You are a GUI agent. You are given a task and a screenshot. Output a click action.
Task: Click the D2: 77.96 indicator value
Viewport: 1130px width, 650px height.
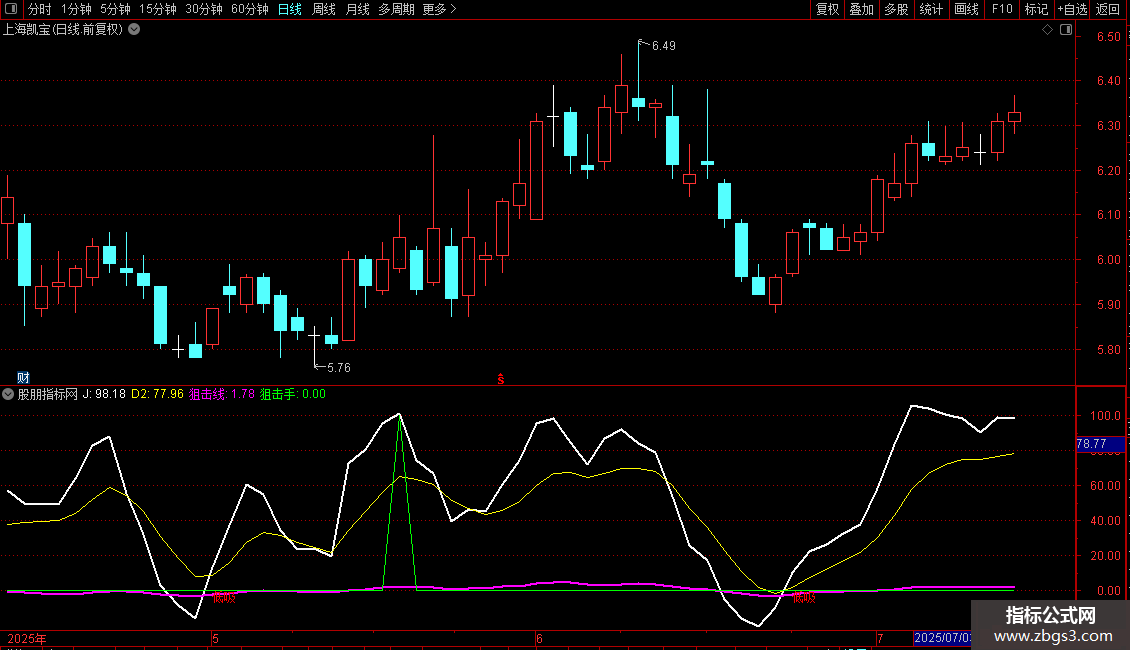pos(157,394)
